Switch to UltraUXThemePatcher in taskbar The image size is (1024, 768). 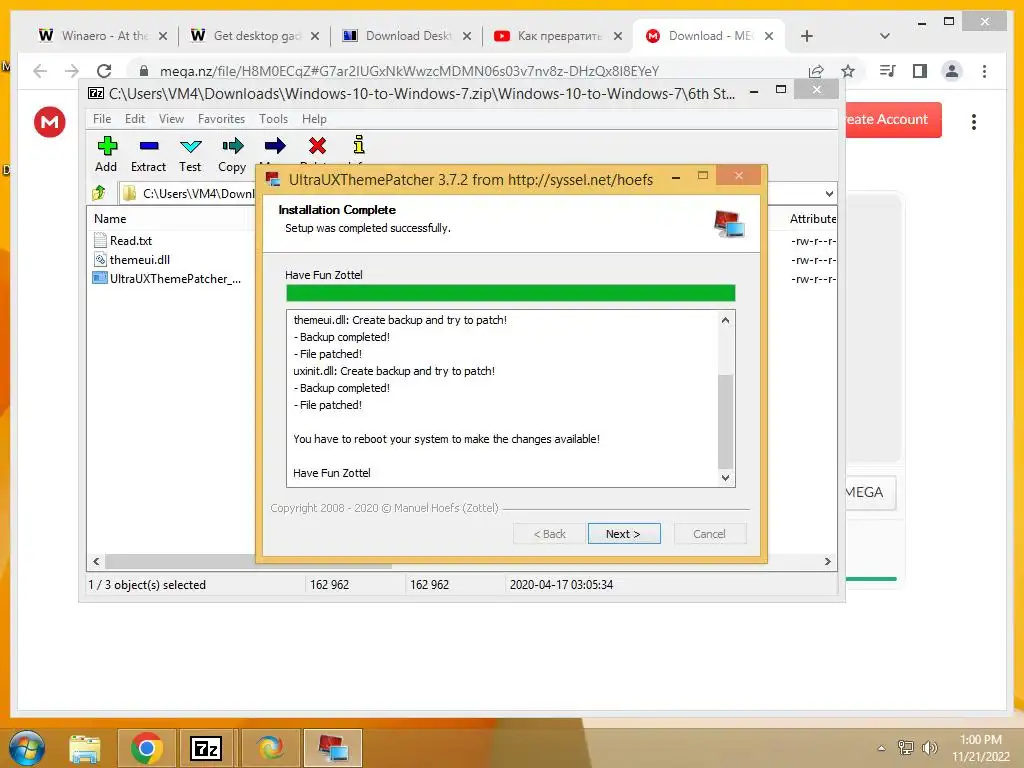pyautogui.click(x=333, y=748)
